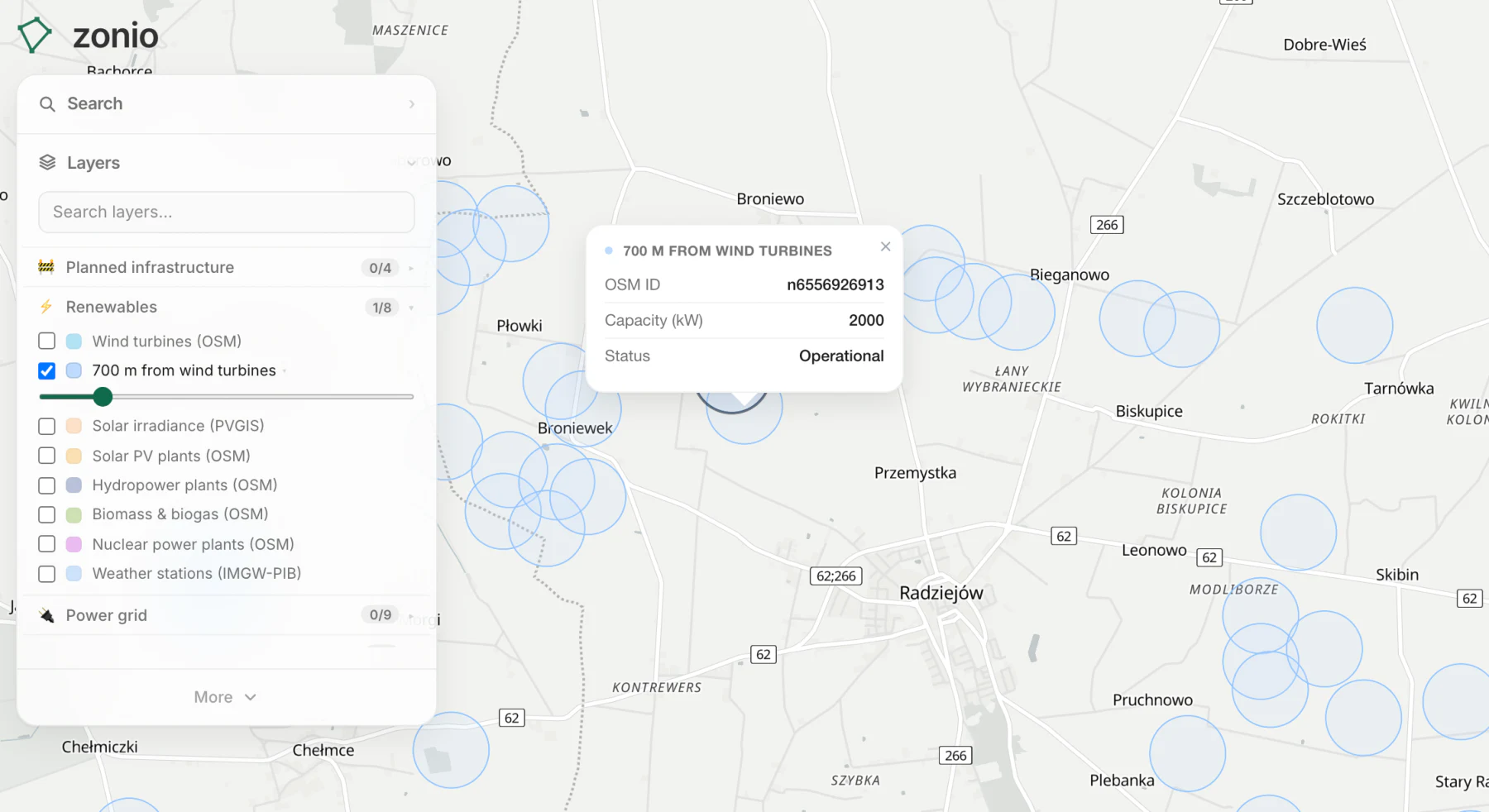Click the Radziejów town label on map
Viewport: 1489px width, 812px height.
pyautogui.click(x=941, y=593)
